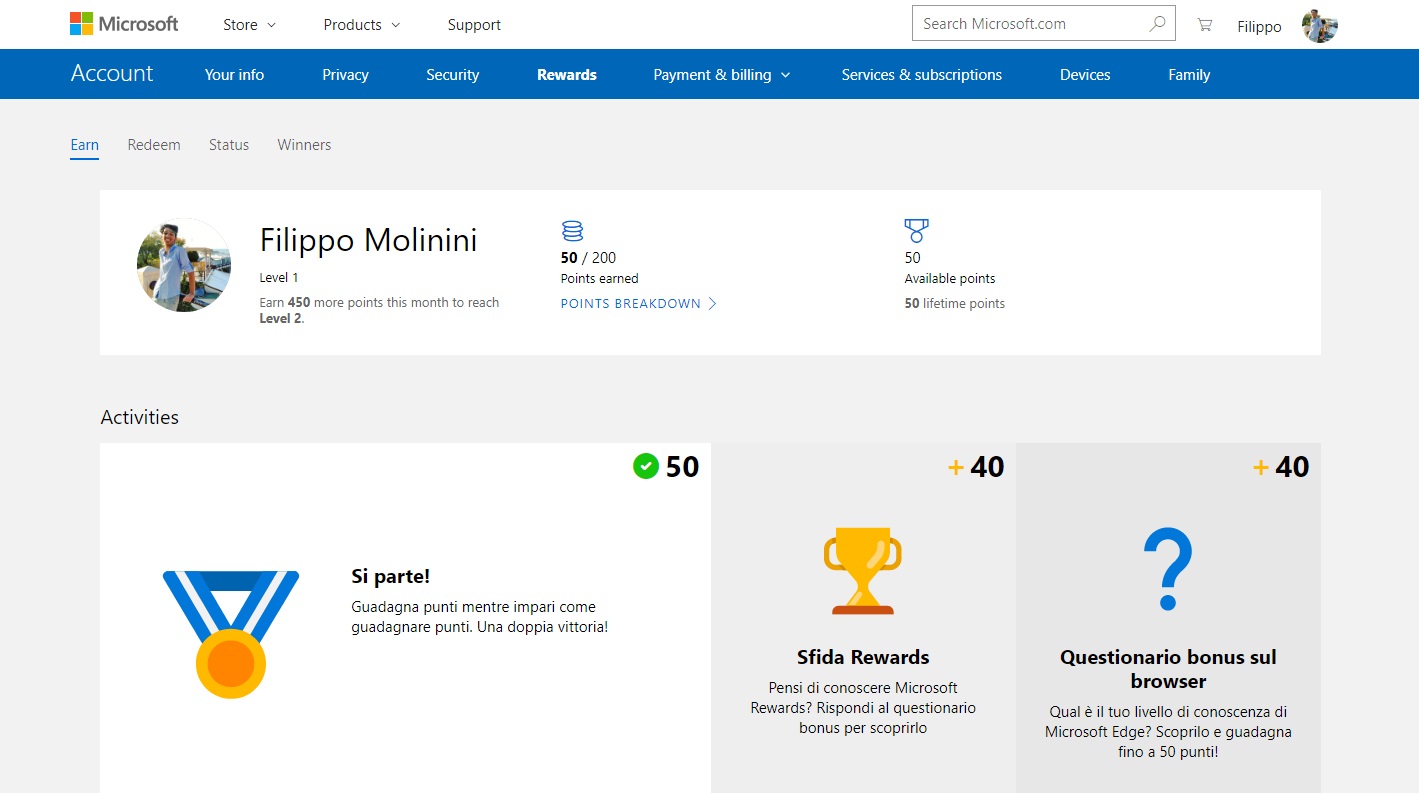Open the Support menu item
This screenshot has height=793, width=1419.
click(474, 25)
